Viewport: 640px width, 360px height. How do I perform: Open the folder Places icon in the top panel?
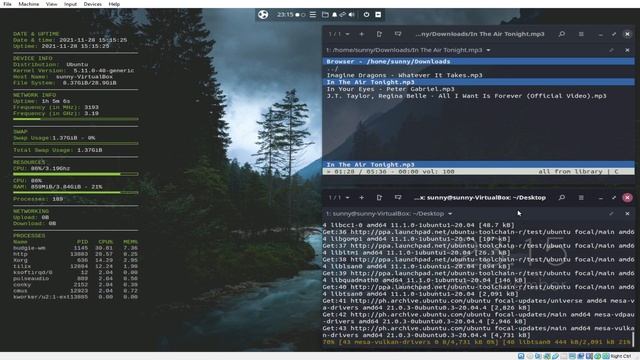(x=325, y=15)
